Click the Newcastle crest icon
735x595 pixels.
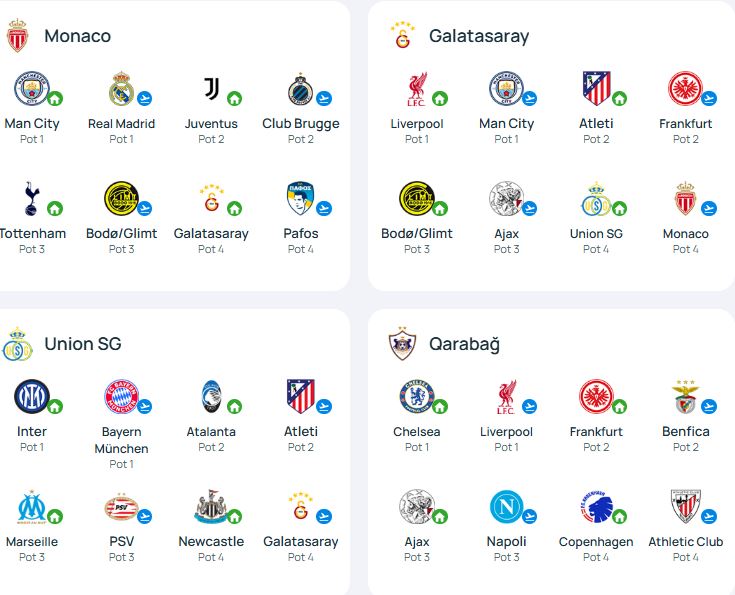[211, 507]
